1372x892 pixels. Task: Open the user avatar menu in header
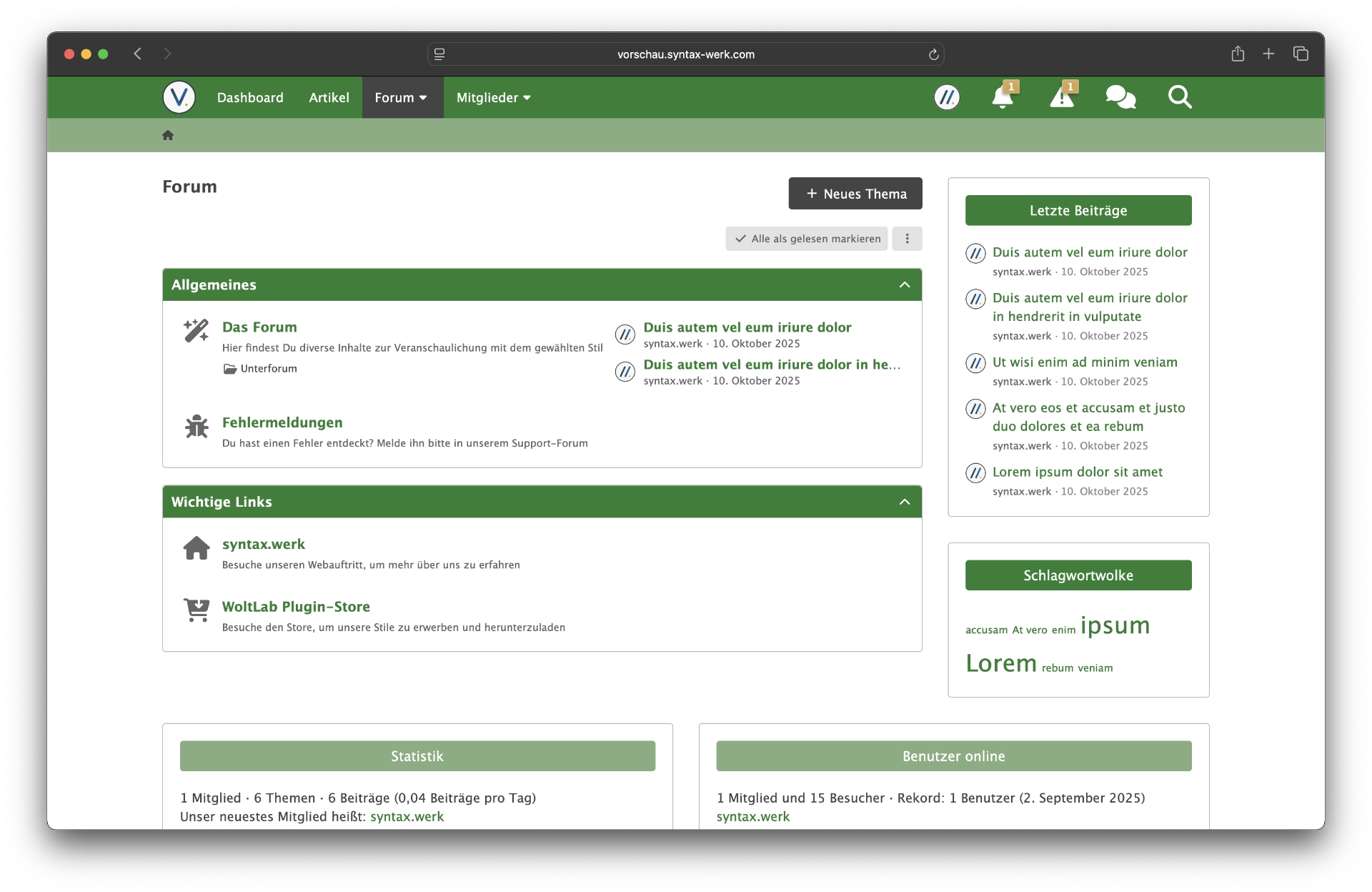pos(947,97)
